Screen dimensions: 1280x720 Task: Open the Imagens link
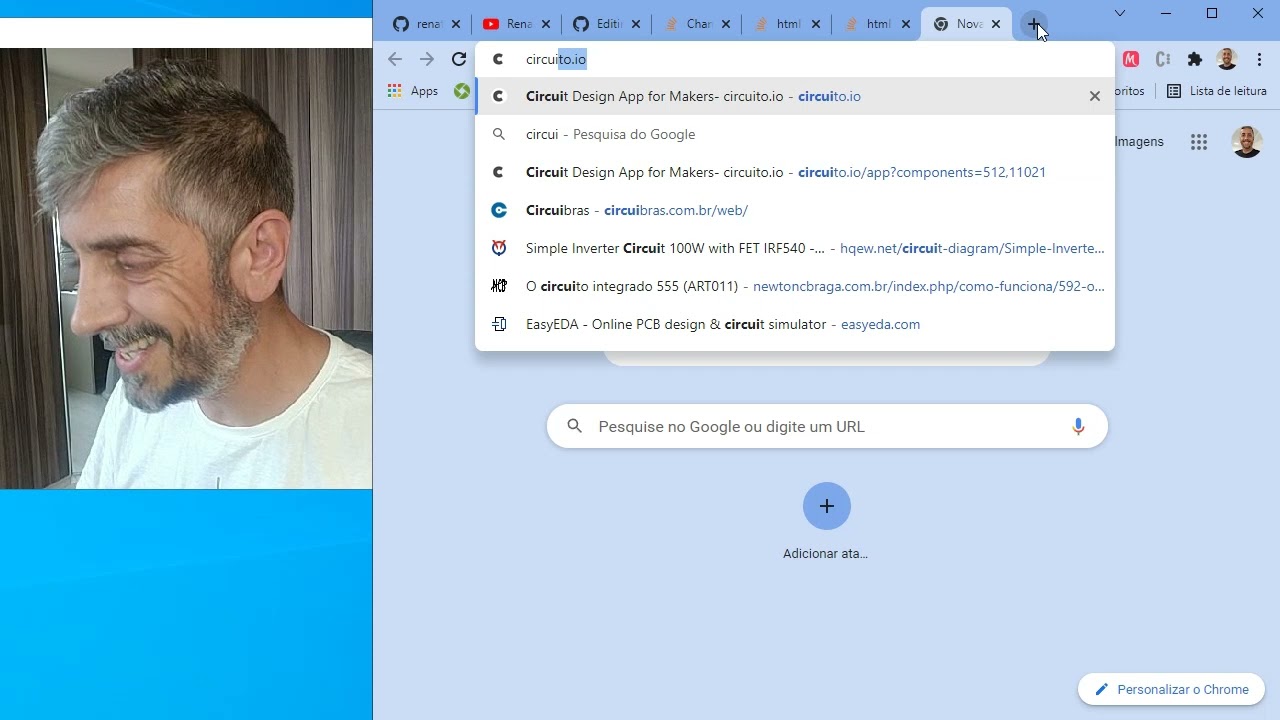click(1139, 142)
